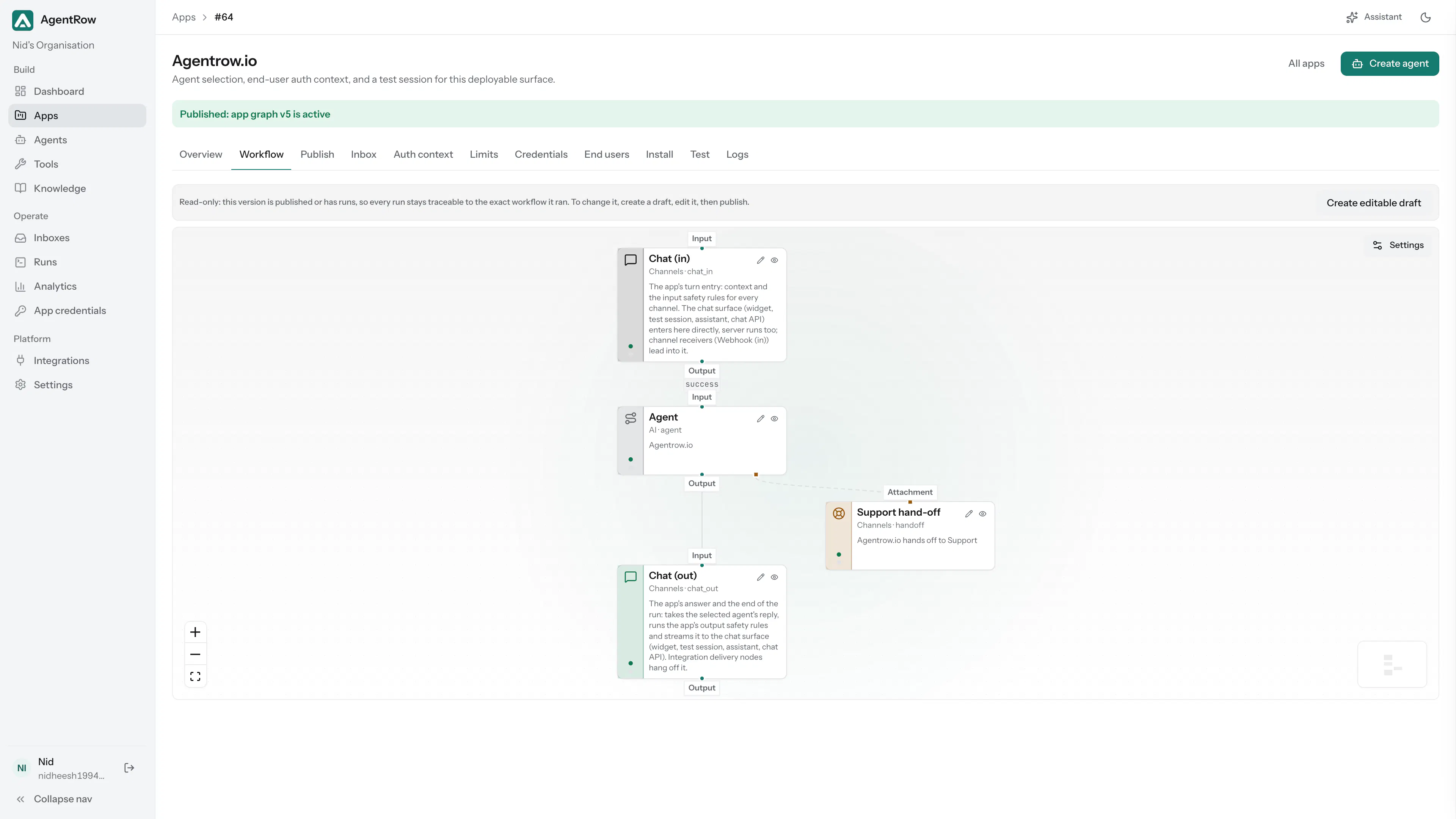
Task: Toggle visibility of Chat (in) node
Action: coord(774,260)
